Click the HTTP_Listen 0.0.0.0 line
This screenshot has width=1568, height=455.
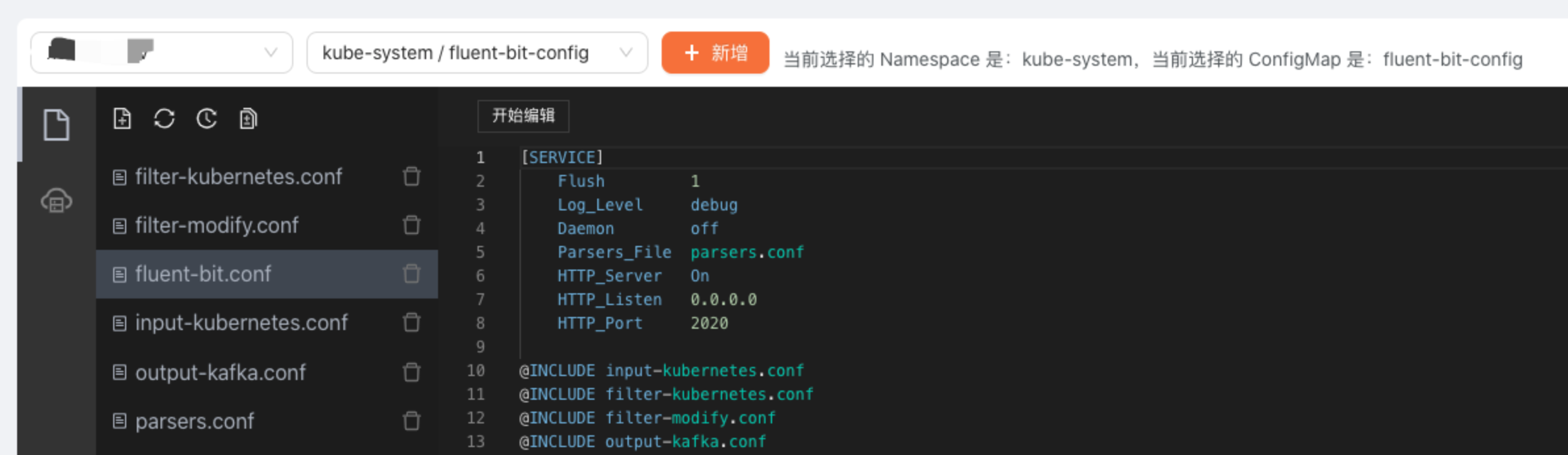click(x=657, y=299)
